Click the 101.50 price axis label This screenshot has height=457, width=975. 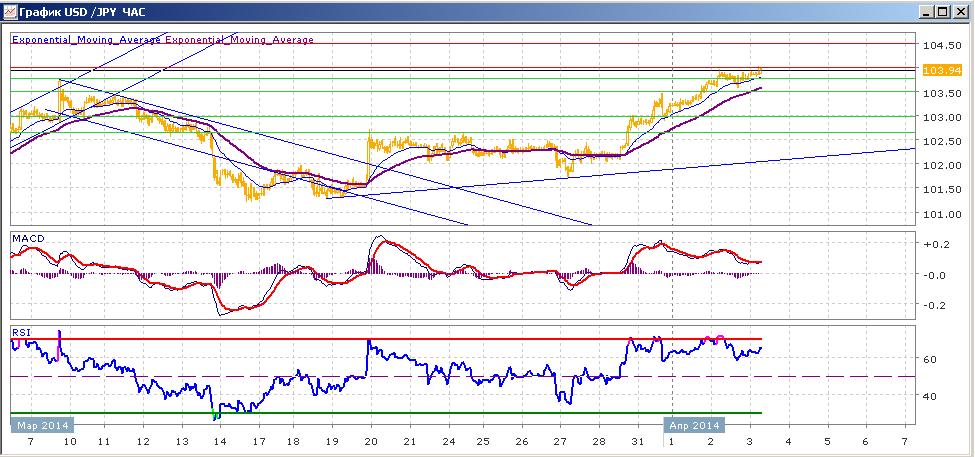pyautogui.click(x=940, y=190)
